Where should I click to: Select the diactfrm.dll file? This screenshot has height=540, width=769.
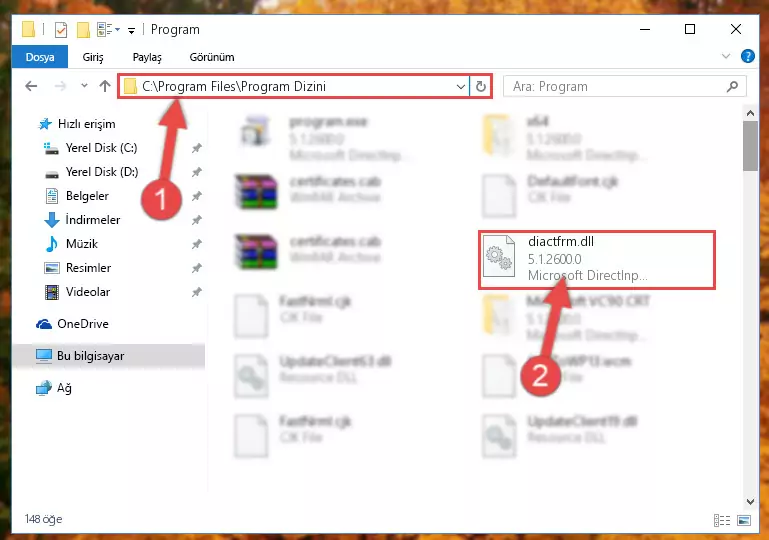(x=596, y=259)
